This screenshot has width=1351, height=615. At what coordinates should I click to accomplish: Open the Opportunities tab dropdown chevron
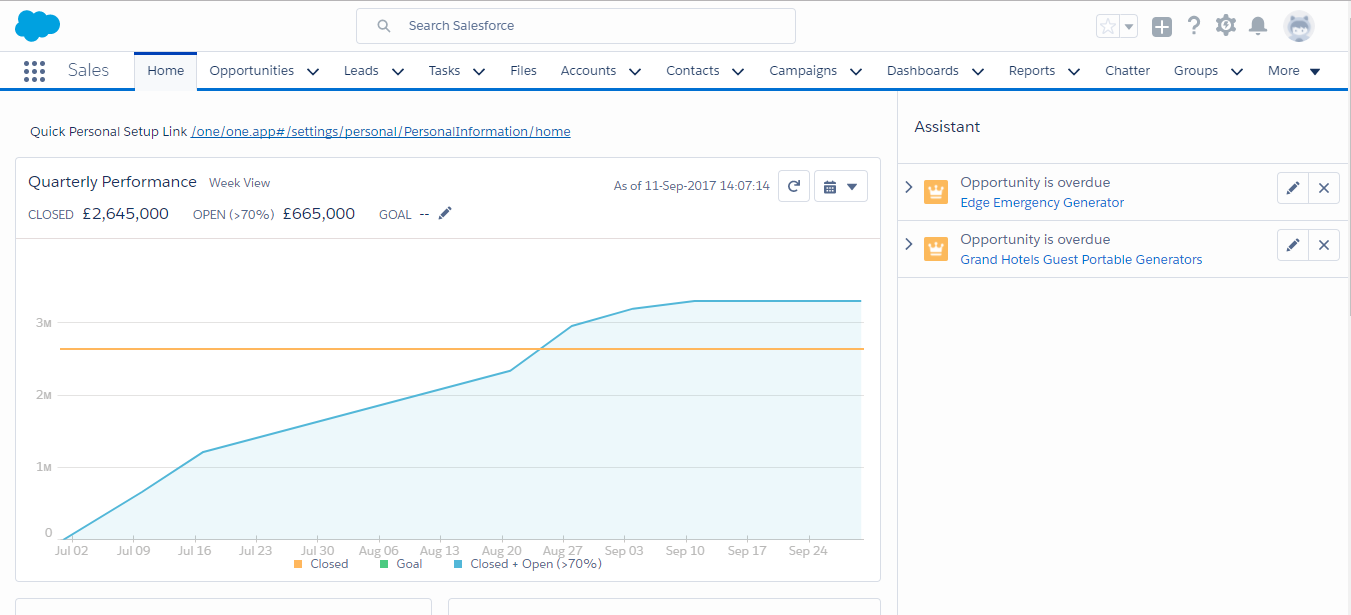pyautogui.click(x=313, y=71)
